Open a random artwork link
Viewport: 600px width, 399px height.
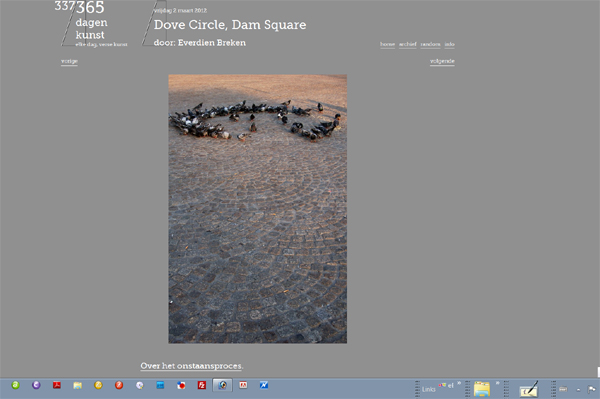tap(430, 44)
